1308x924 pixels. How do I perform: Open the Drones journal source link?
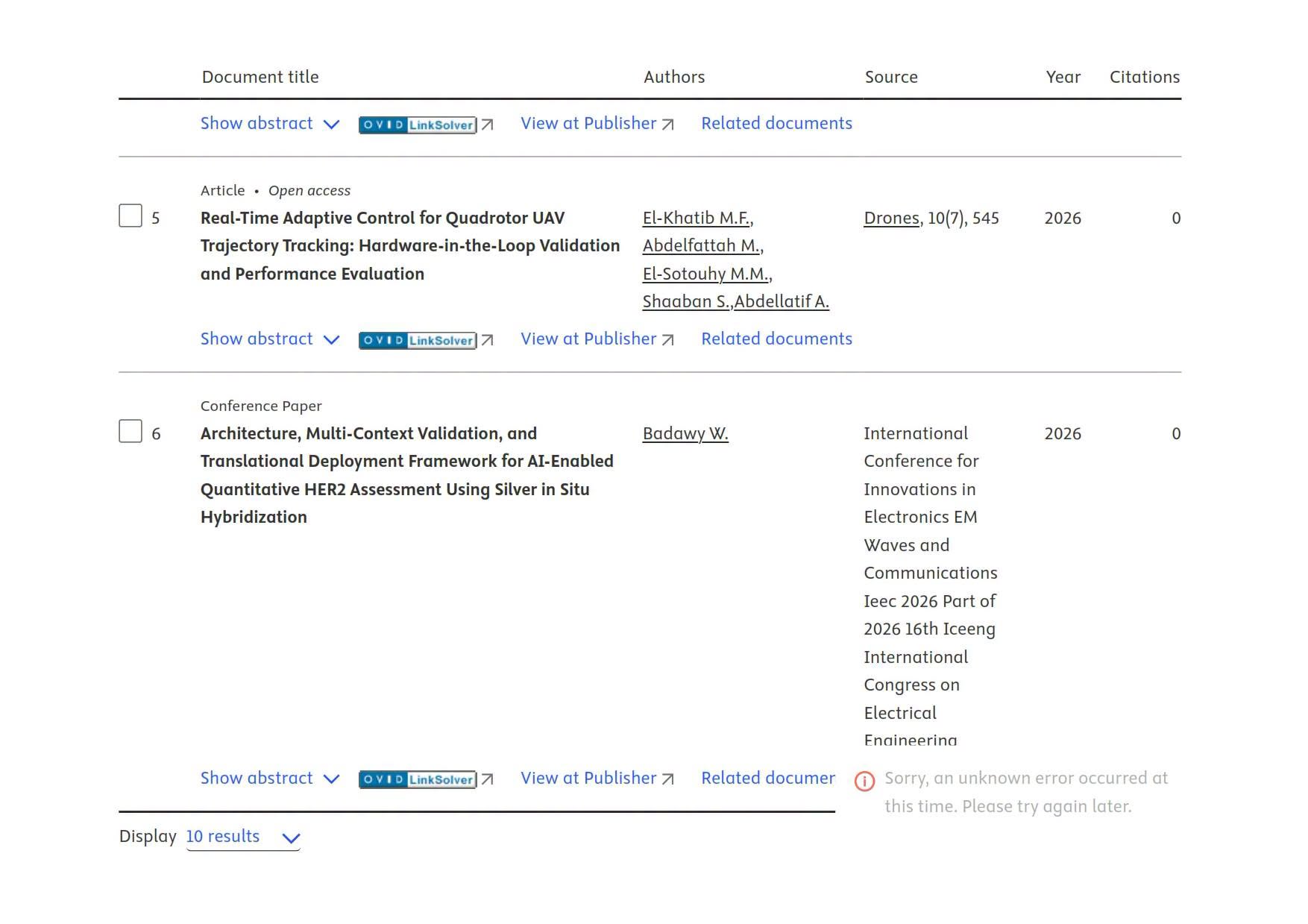coord(891,219)
